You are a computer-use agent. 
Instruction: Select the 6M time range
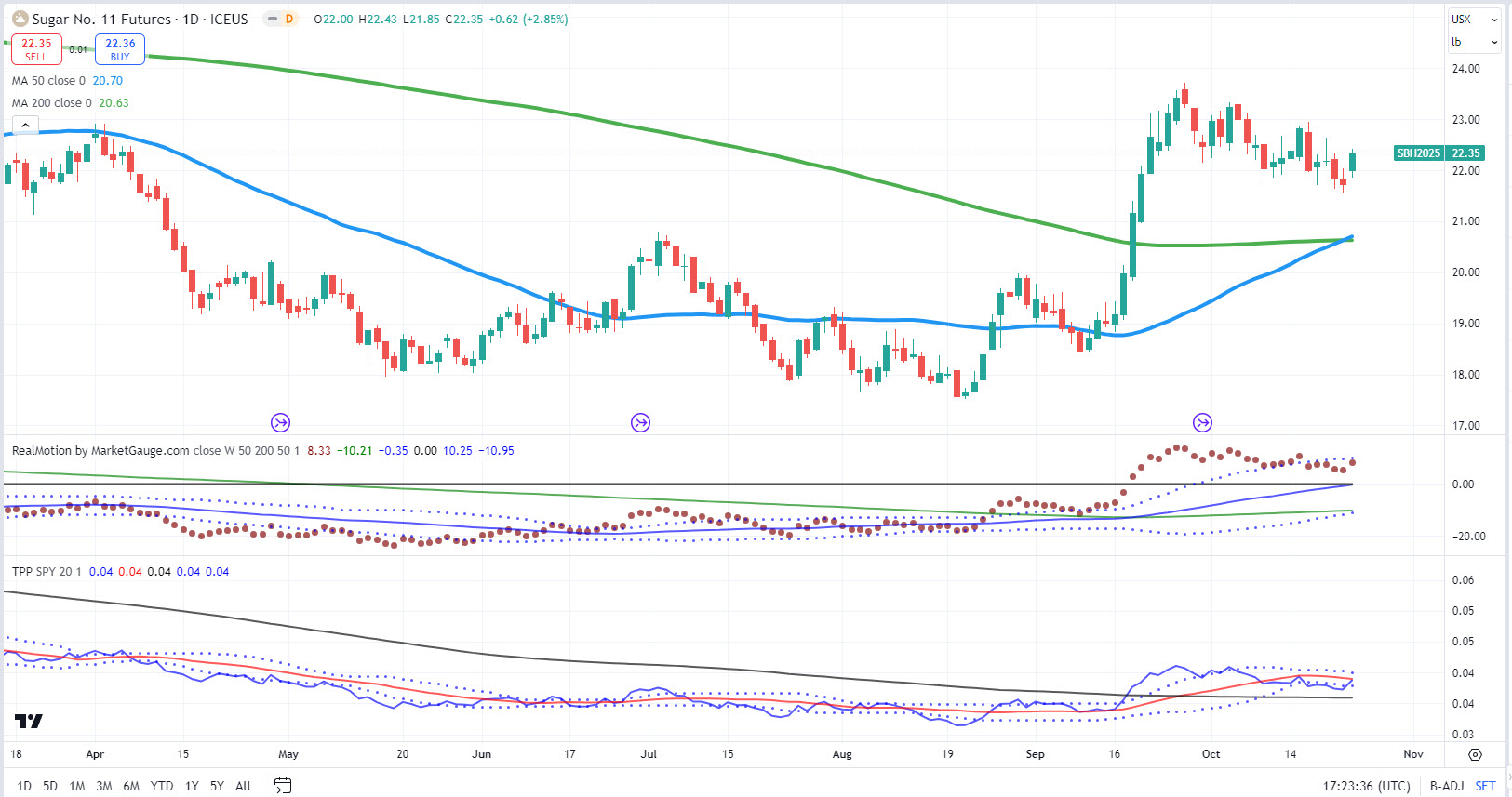point(131,786)
